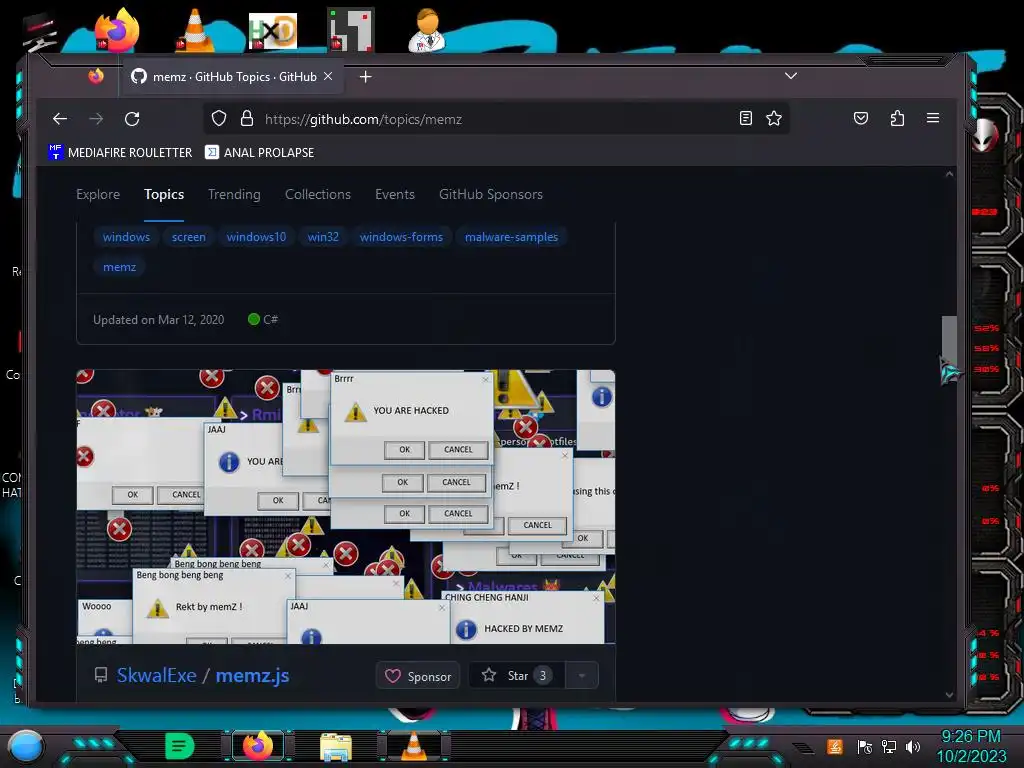Open the second bookmarks toolbar entry
This screenshot has width=1024, height=768.
point(259,152)
